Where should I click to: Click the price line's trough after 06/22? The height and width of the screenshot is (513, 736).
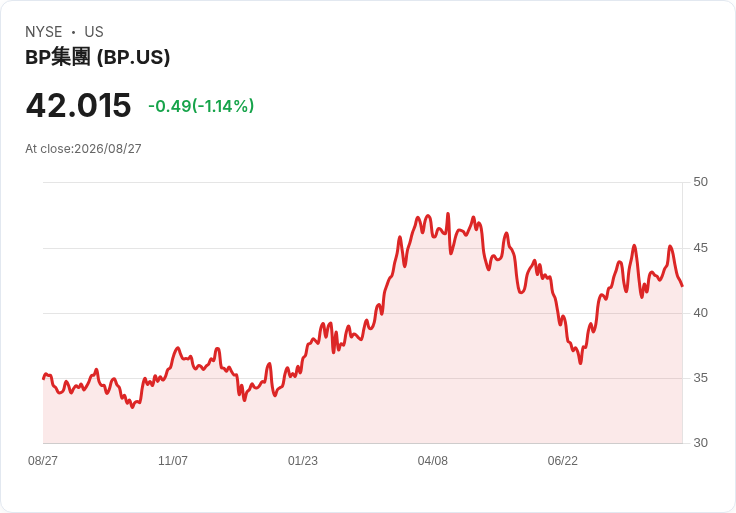[581, 363]
